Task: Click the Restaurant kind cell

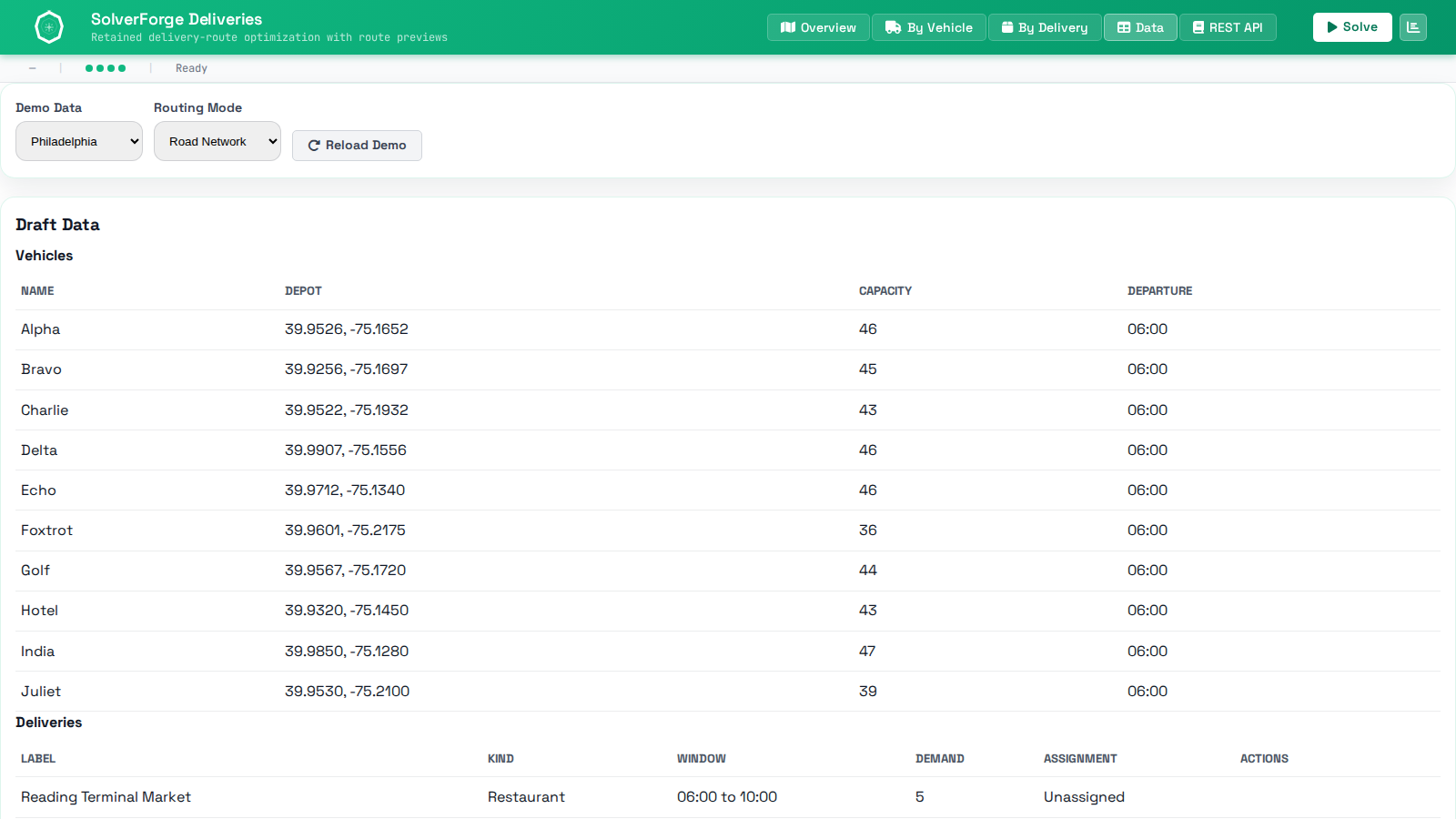Action: (526, 797)
